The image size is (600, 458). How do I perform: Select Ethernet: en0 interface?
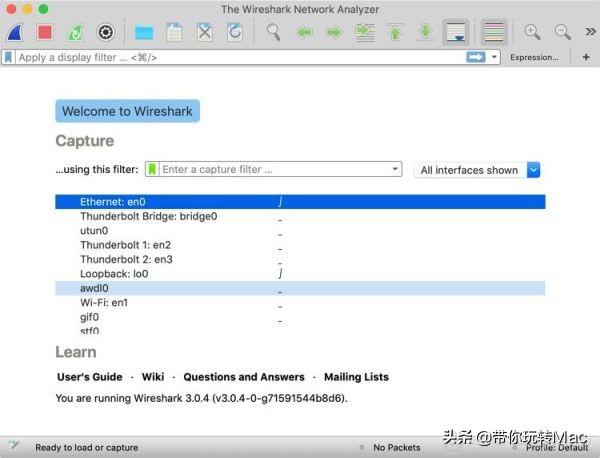point(300,202)
